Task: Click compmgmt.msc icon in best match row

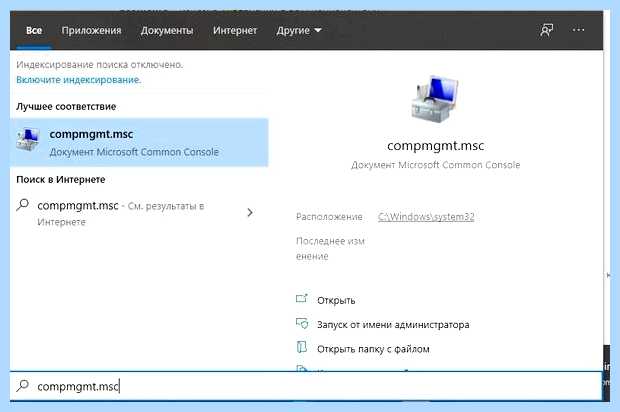Action: [x=28, y=139]
